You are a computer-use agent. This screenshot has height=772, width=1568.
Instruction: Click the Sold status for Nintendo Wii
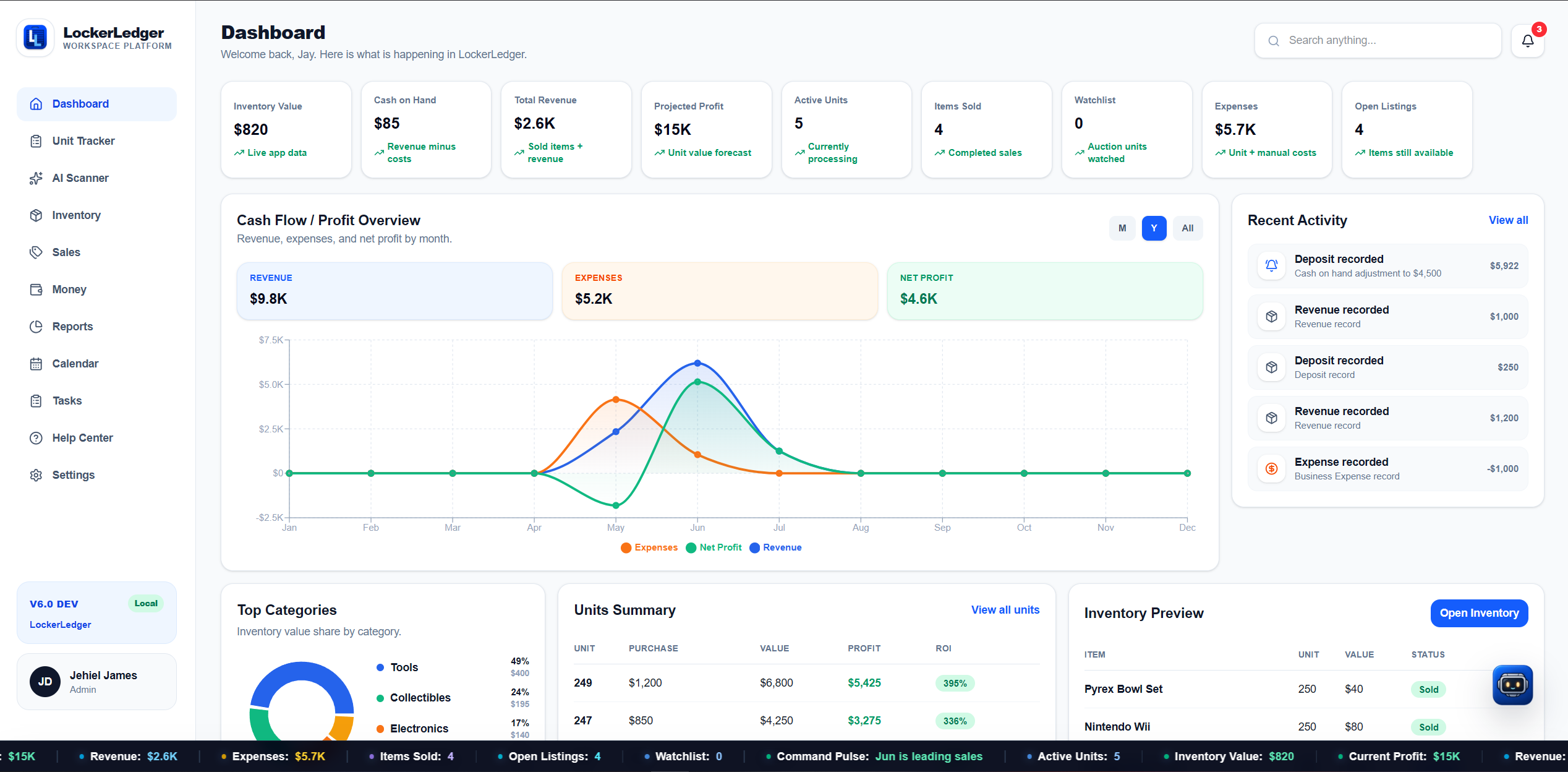(x=1428, y=727)
